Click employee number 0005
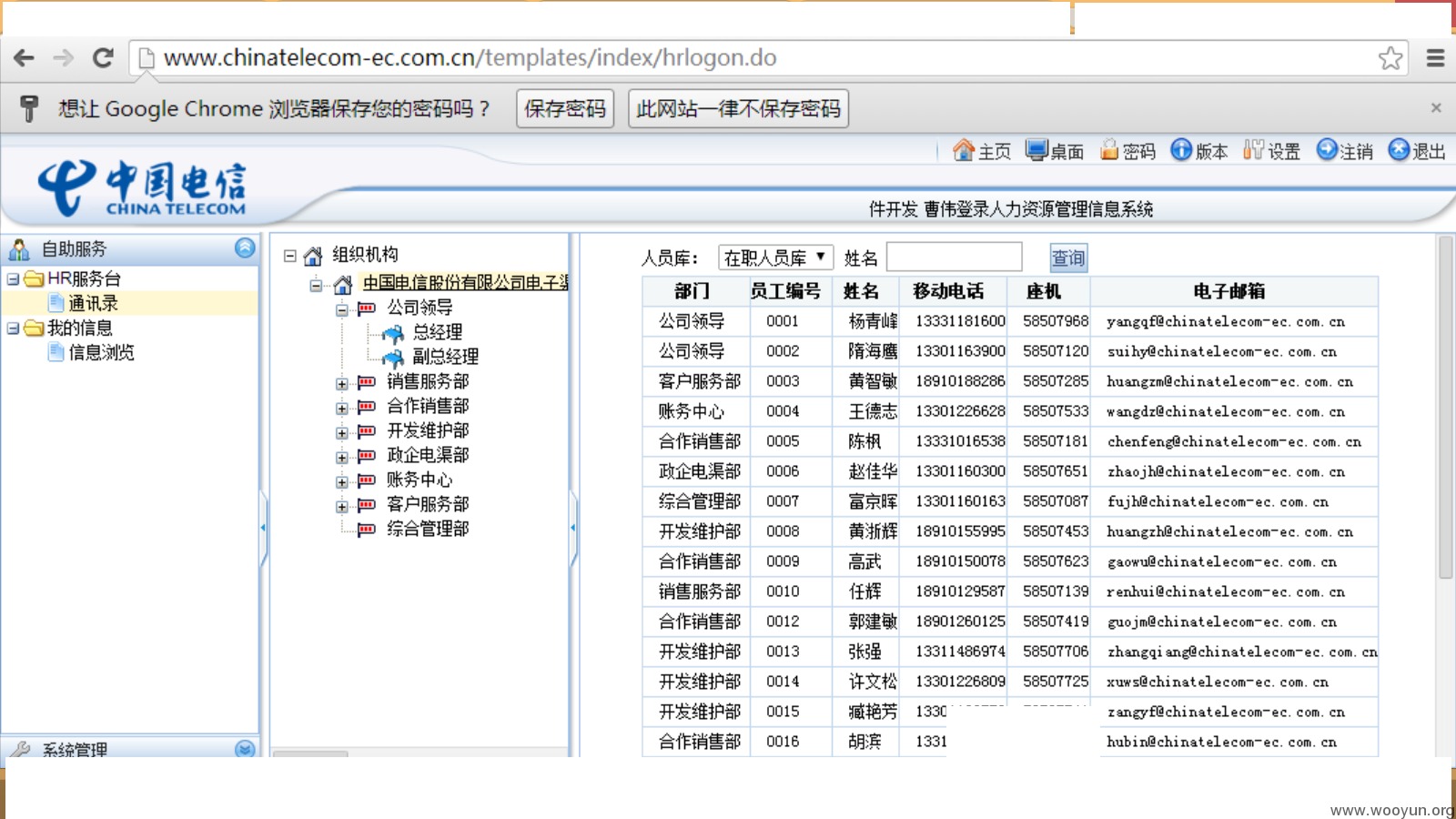1456x819 pixels. 783,441
